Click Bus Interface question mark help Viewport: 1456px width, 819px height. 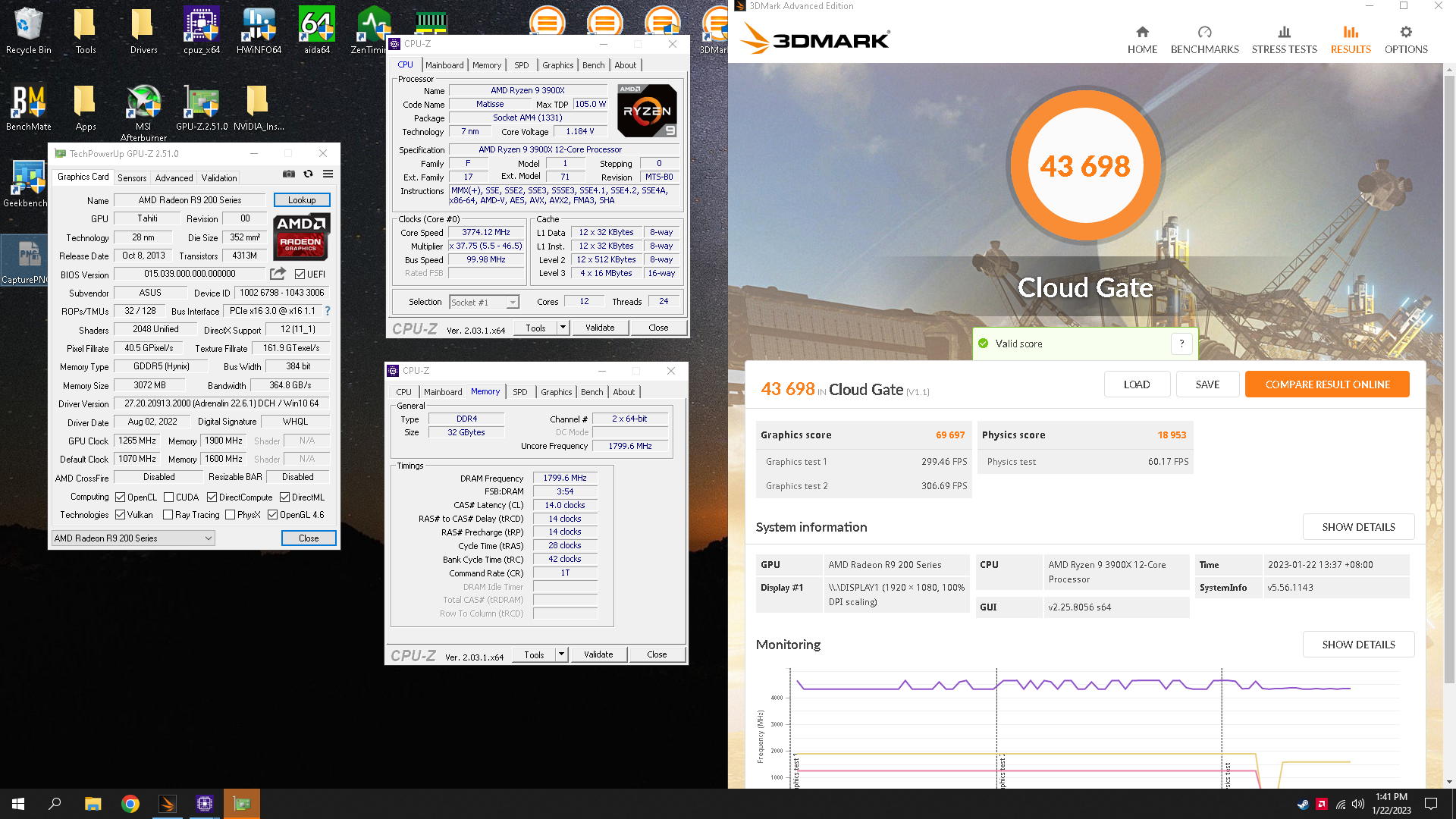[x=328, y=311]
